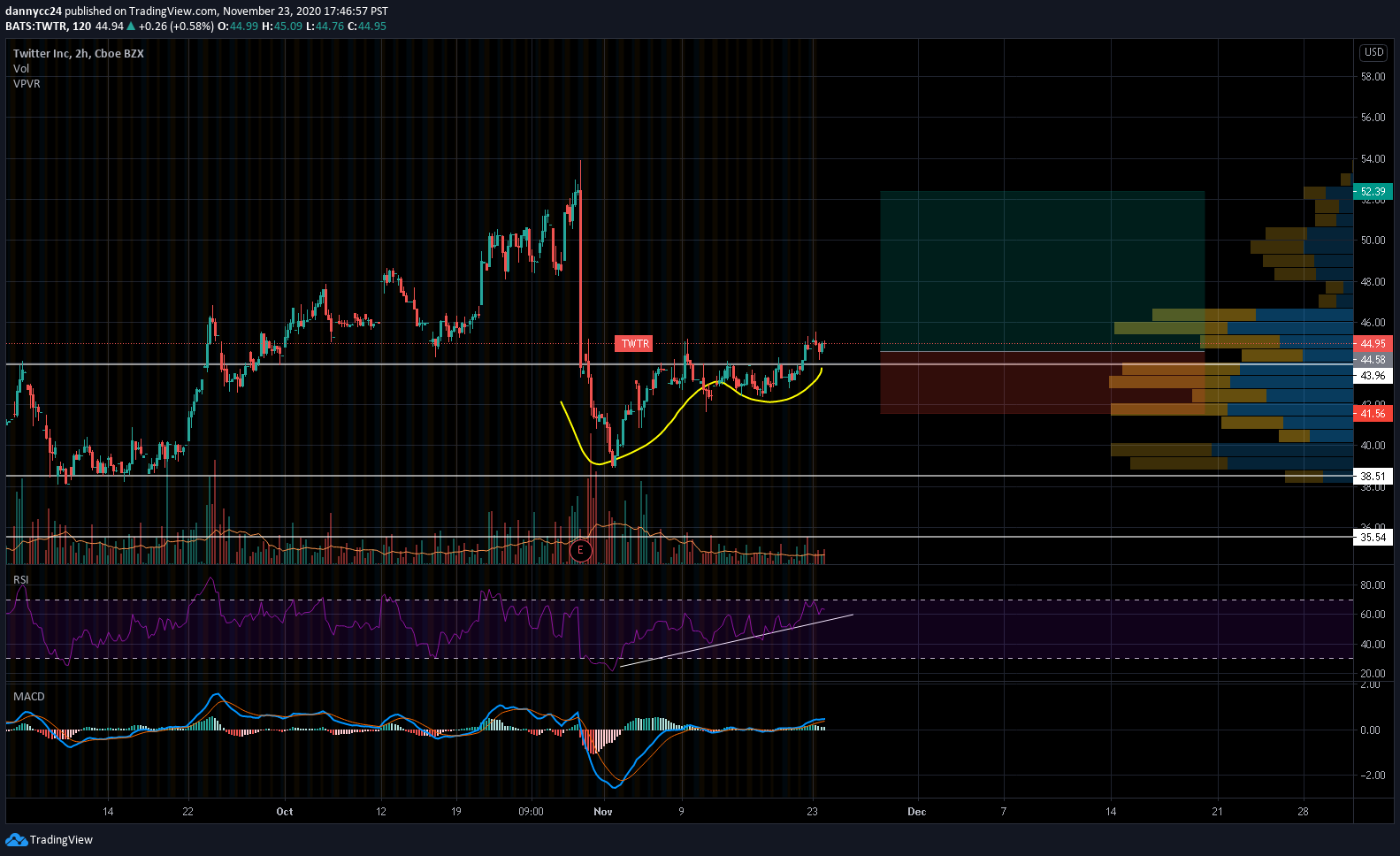Screen dimensions: 1400x856
Task: Click the 80.00 RSI axis value
Action: 1373,585
